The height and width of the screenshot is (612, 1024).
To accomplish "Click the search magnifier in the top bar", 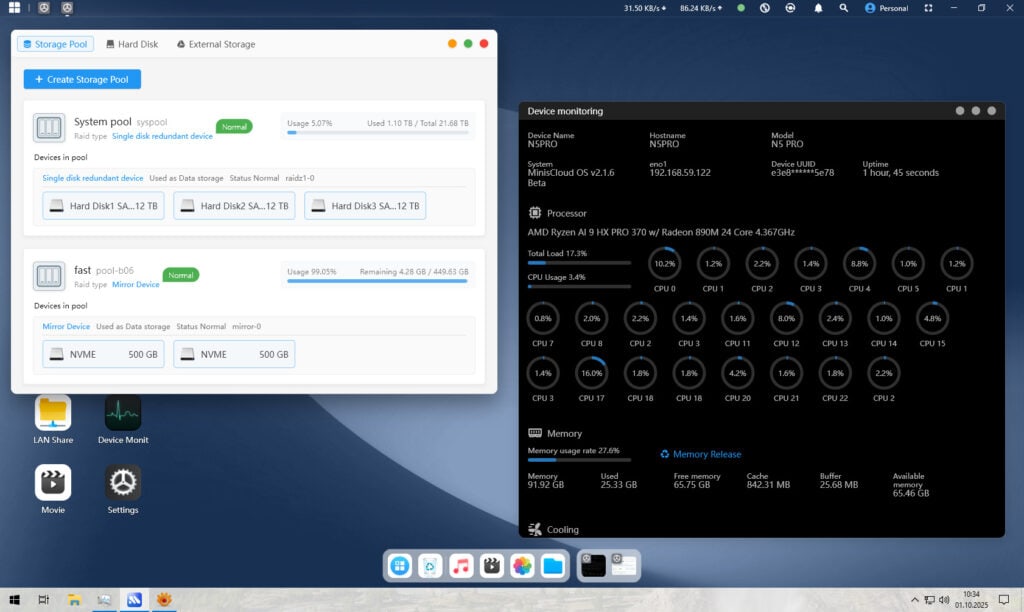I will coord(844,8).
